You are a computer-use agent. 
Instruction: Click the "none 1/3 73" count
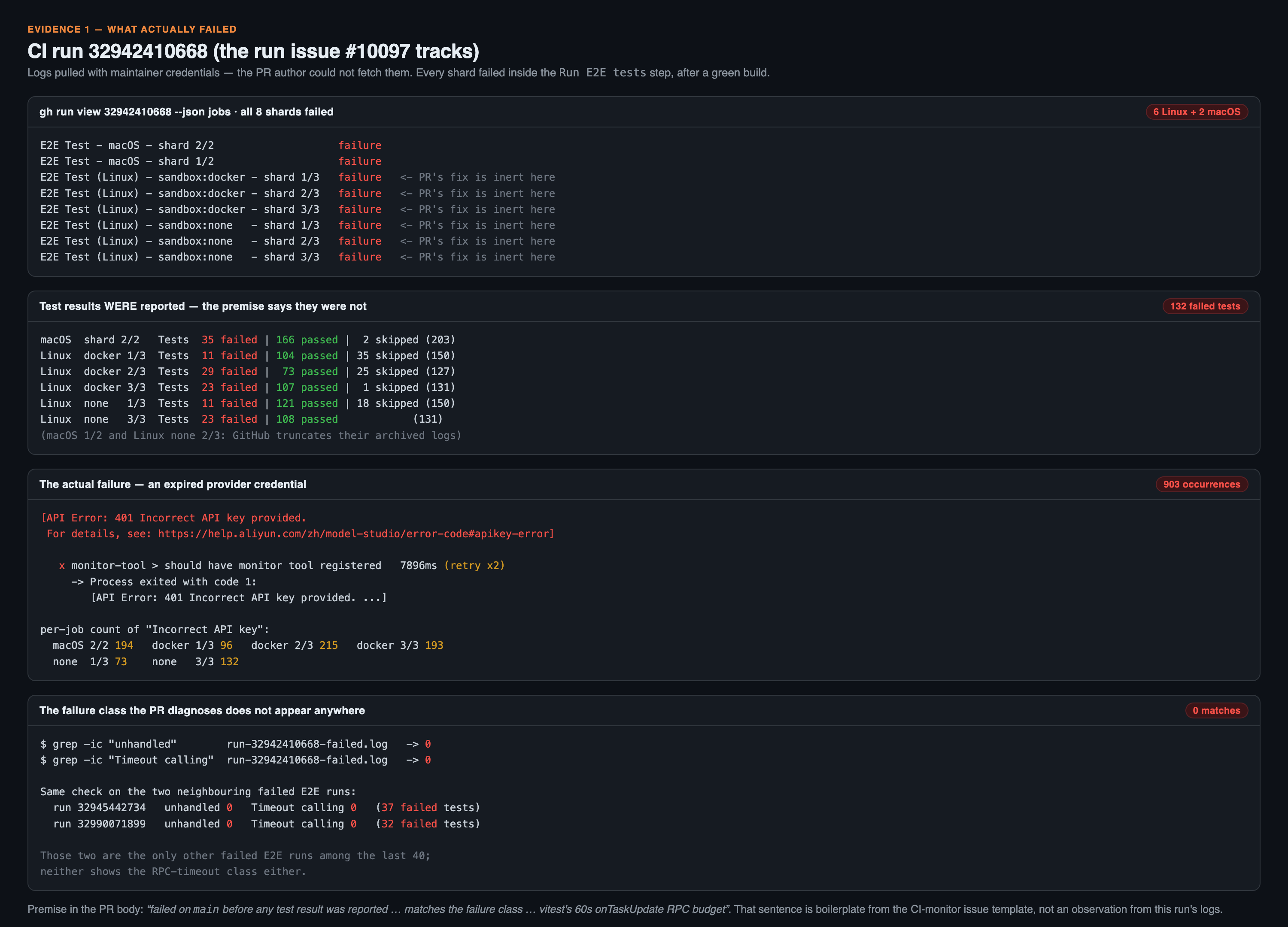coord(90,662)
